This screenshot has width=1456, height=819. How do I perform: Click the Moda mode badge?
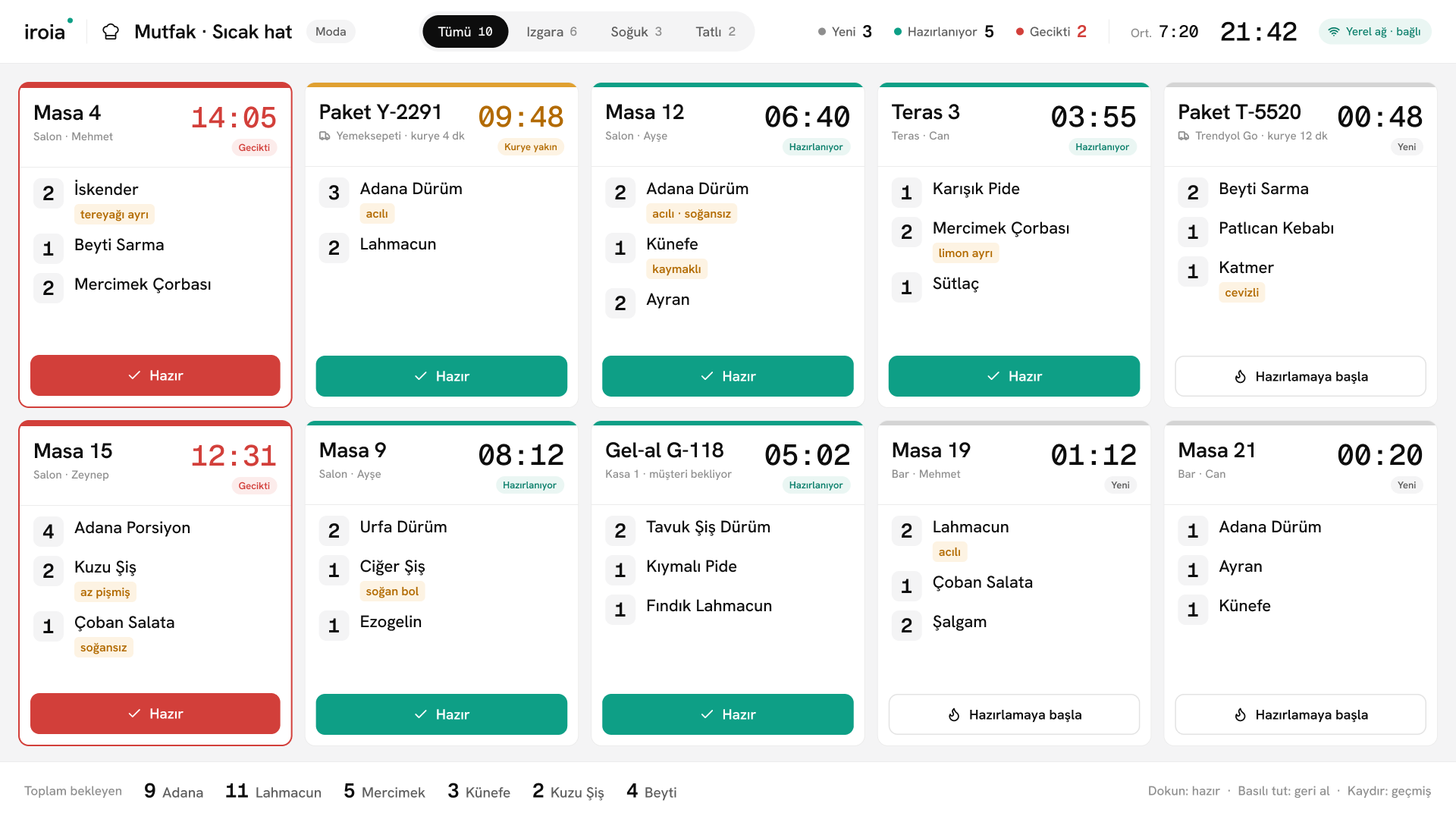[x=331, y=32]
